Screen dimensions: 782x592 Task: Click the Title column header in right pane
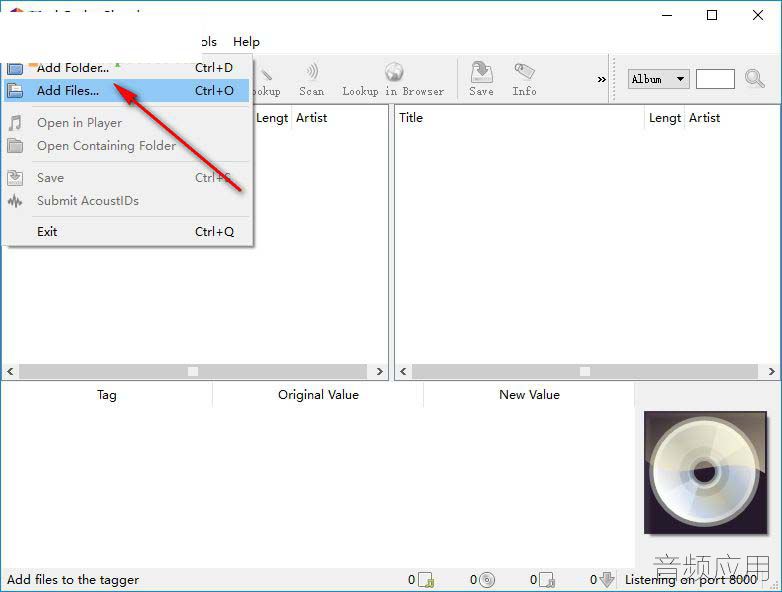click(411, 118)
